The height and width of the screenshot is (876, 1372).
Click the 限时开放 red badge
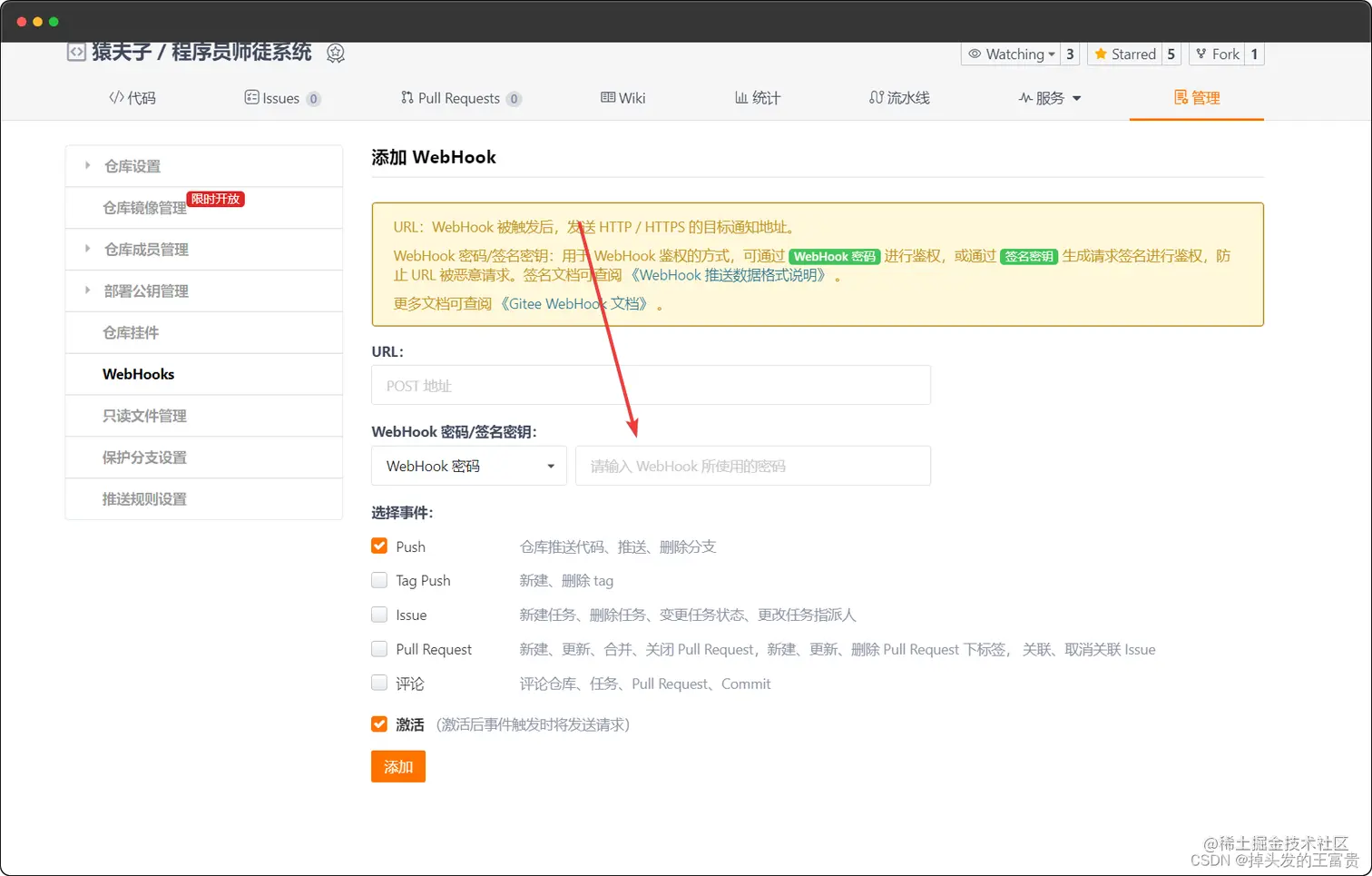(x=216, y=199)
